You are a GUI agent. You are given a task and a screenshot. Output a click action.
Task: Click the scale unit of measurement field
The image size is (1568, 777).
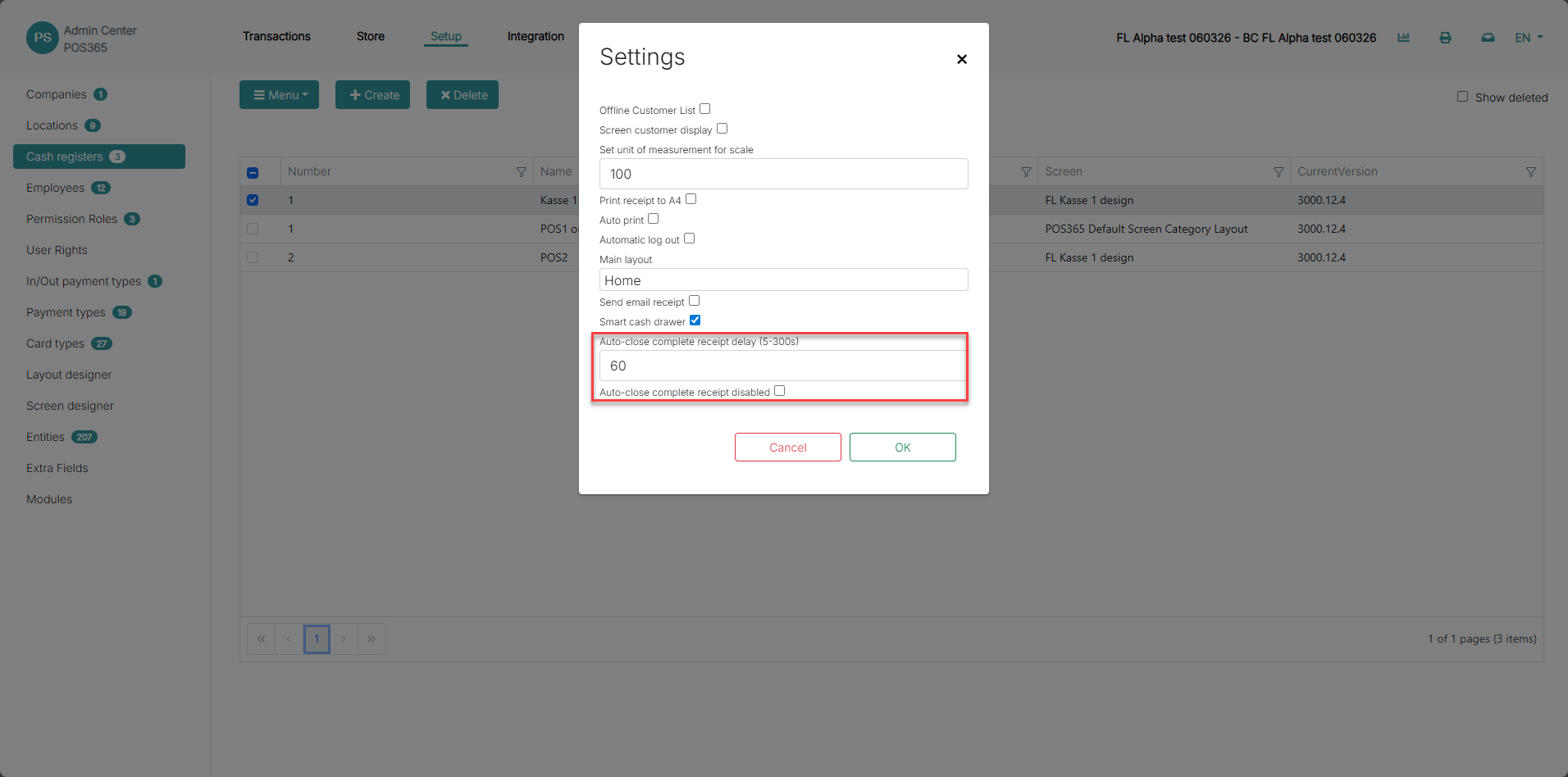[783, 174]
